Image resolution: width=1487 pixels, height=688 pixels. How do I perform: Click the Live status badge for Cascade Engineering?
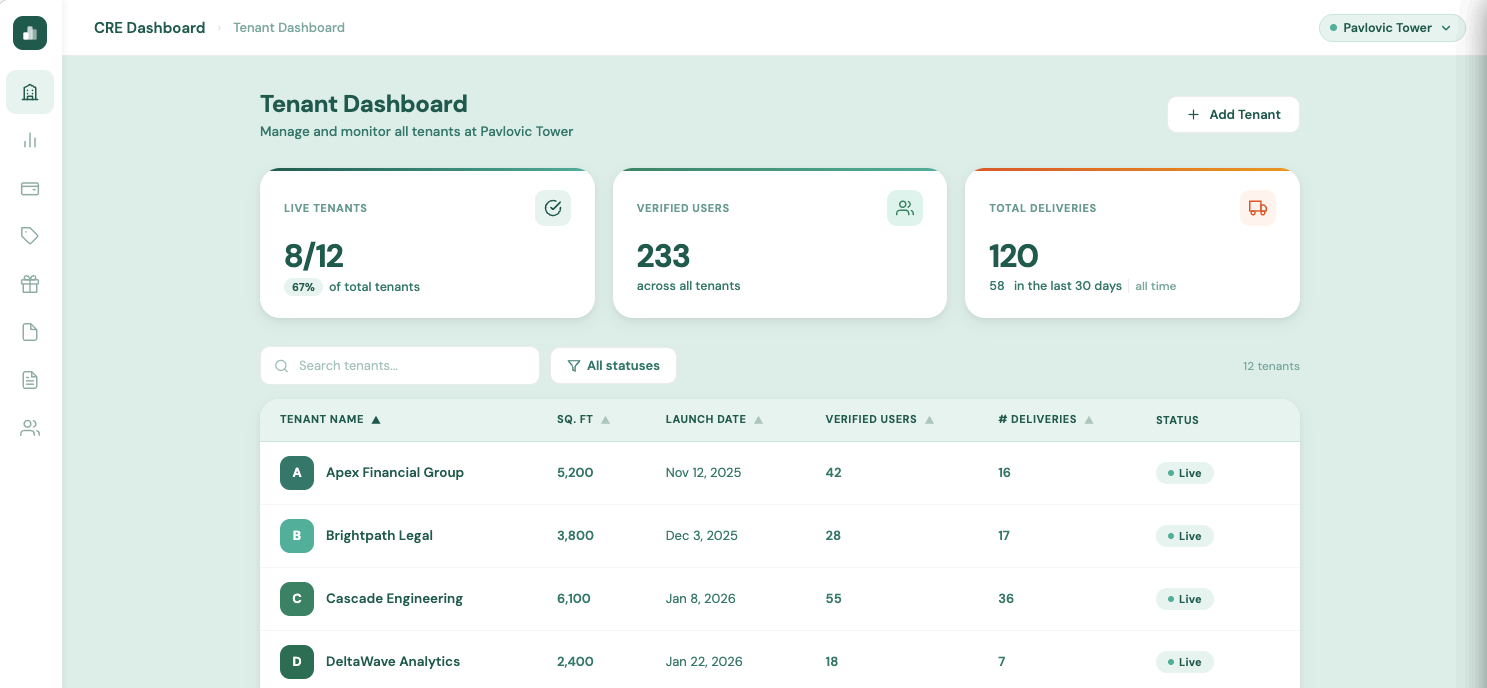1184,599
